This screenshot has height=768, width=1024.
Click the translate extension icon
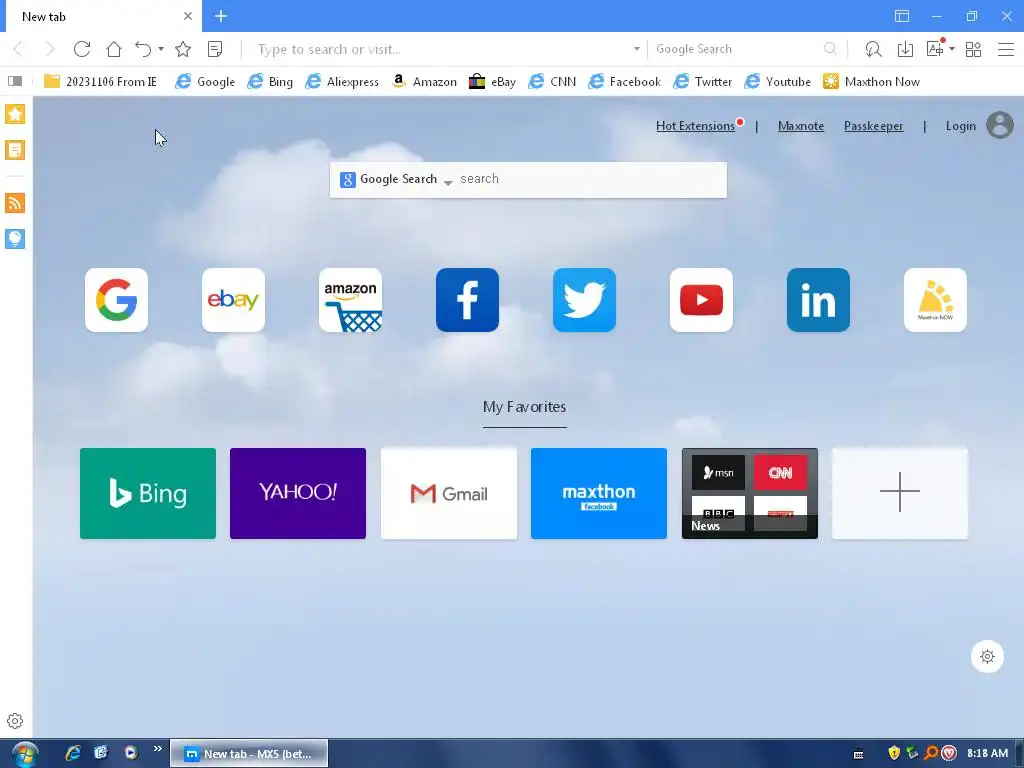pos(935,48)
